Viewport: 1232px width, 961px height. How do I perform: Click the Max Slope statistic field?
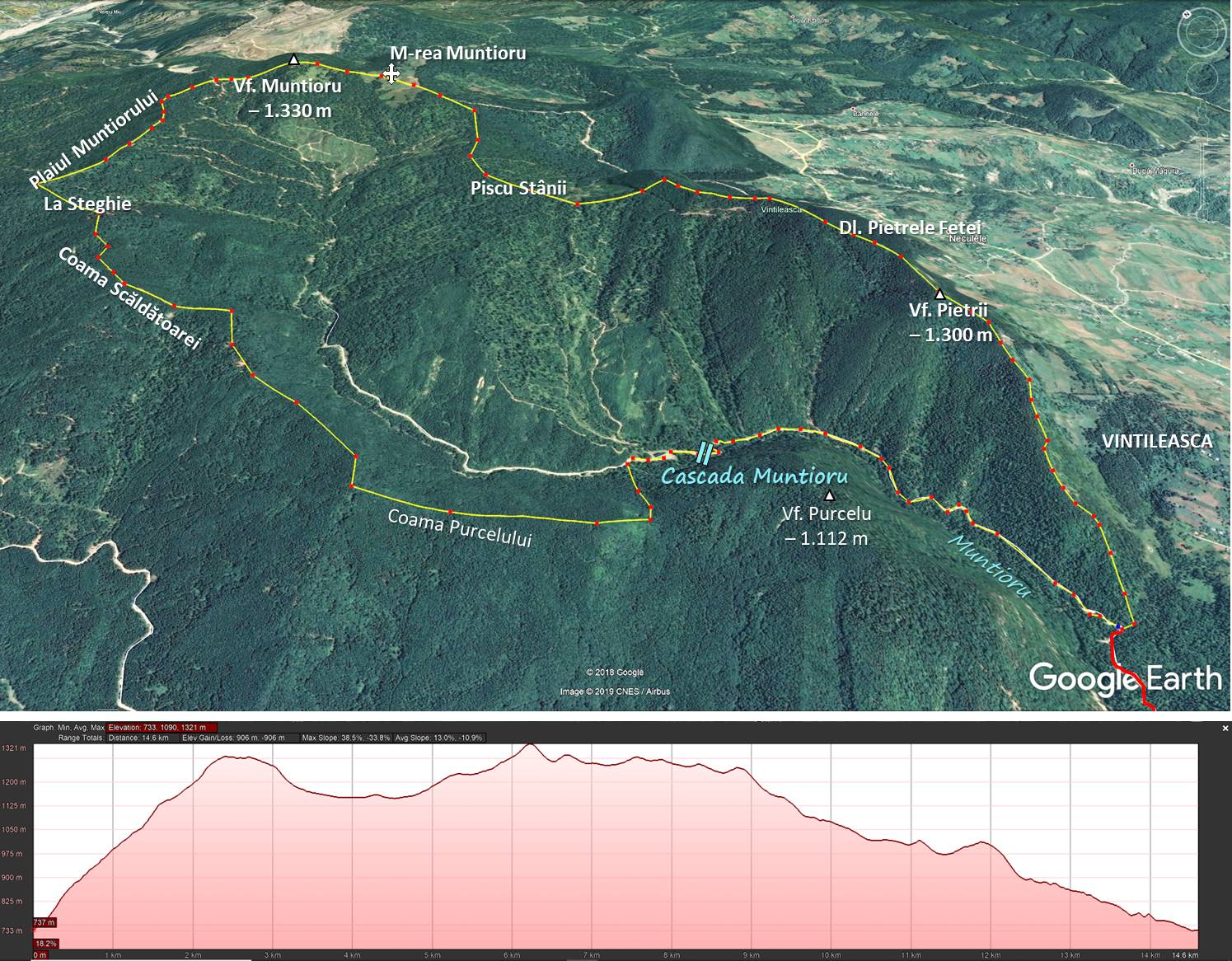[x=346, y=738]
